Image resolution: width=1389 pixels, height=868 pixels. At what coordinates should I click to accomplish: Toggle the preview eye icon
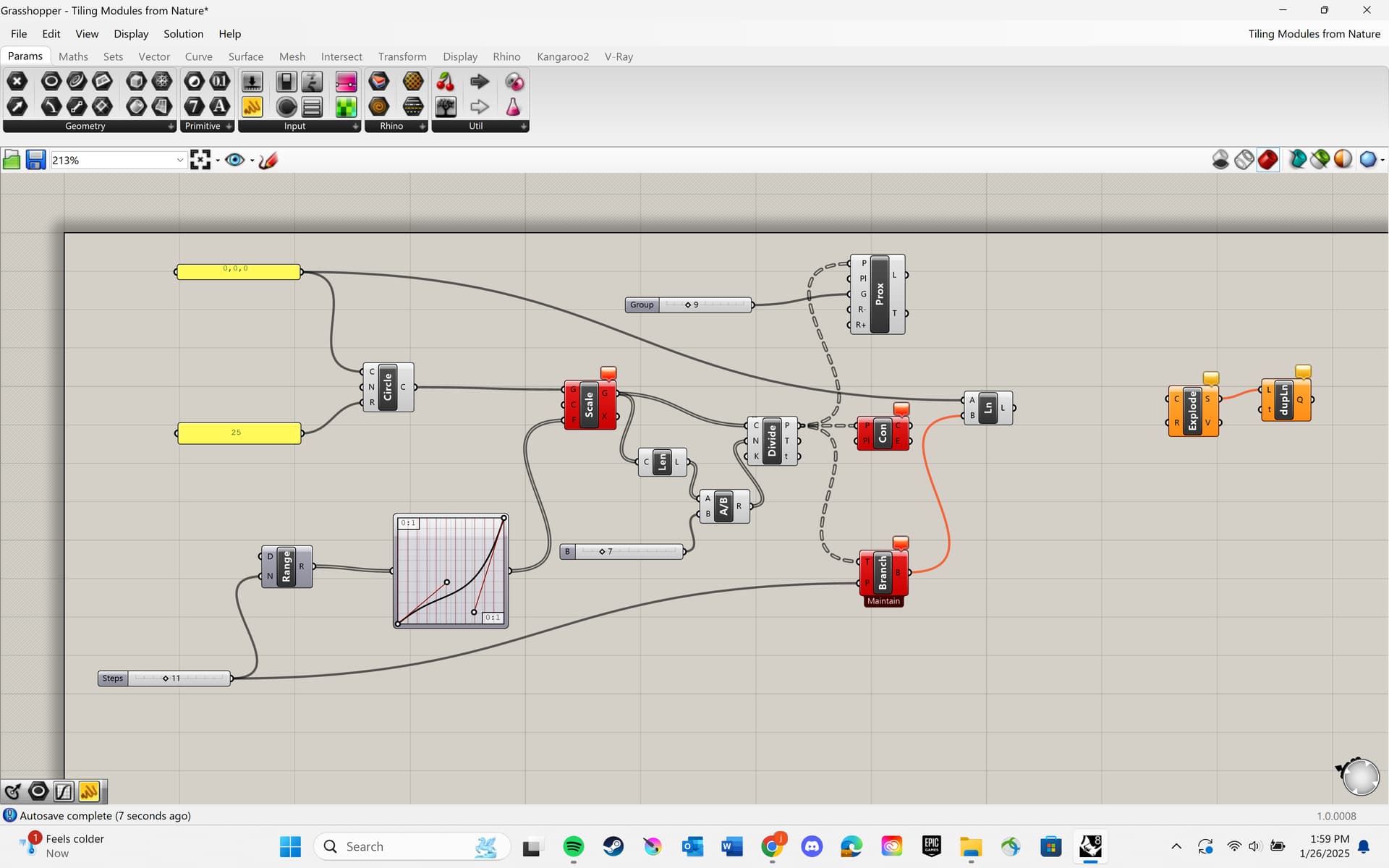234,160
